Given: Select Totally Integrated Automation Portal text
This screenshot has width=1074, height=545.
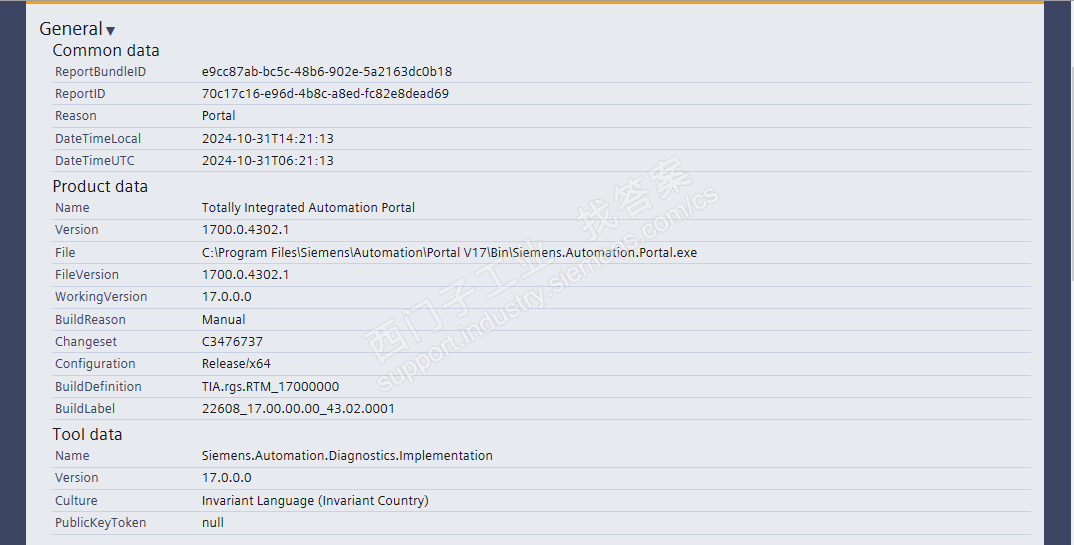Looking at the screenshot, I should [308, 207].
